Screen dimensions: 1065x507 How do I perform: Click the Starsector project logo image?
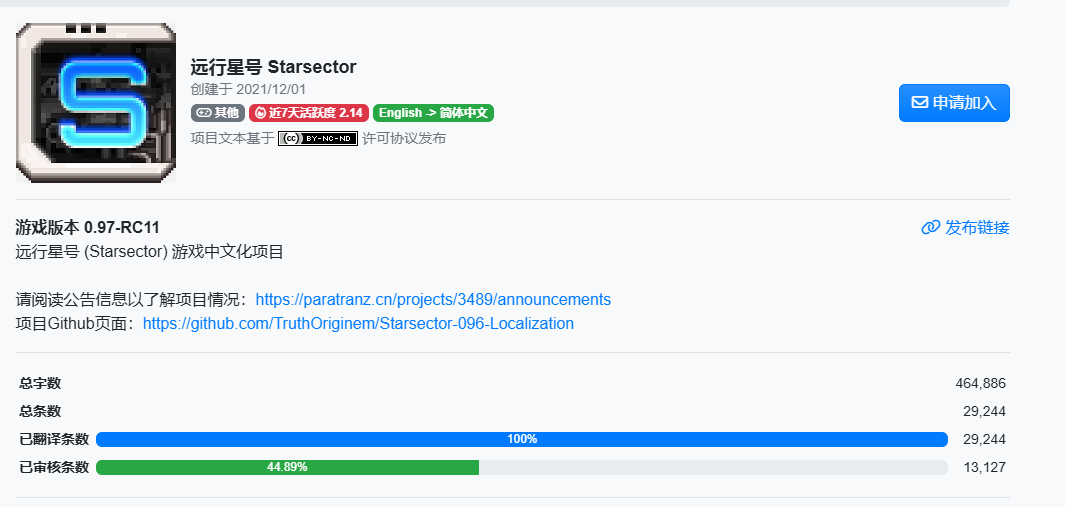96,103
